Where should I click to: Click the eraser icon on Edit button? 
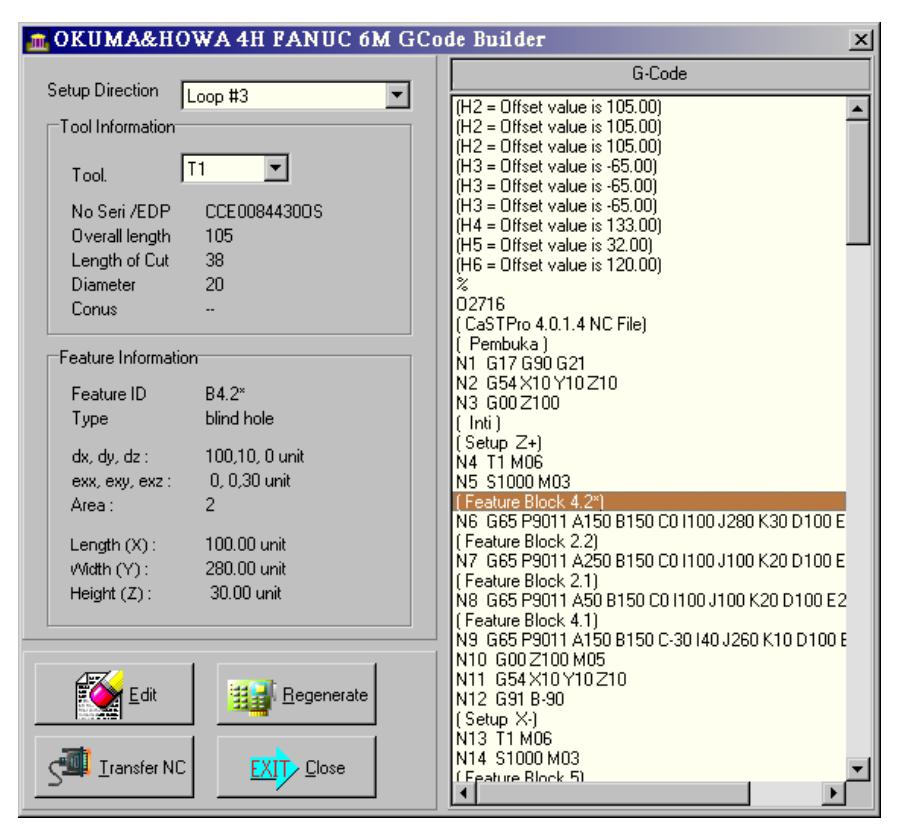(x=99, y=694)
